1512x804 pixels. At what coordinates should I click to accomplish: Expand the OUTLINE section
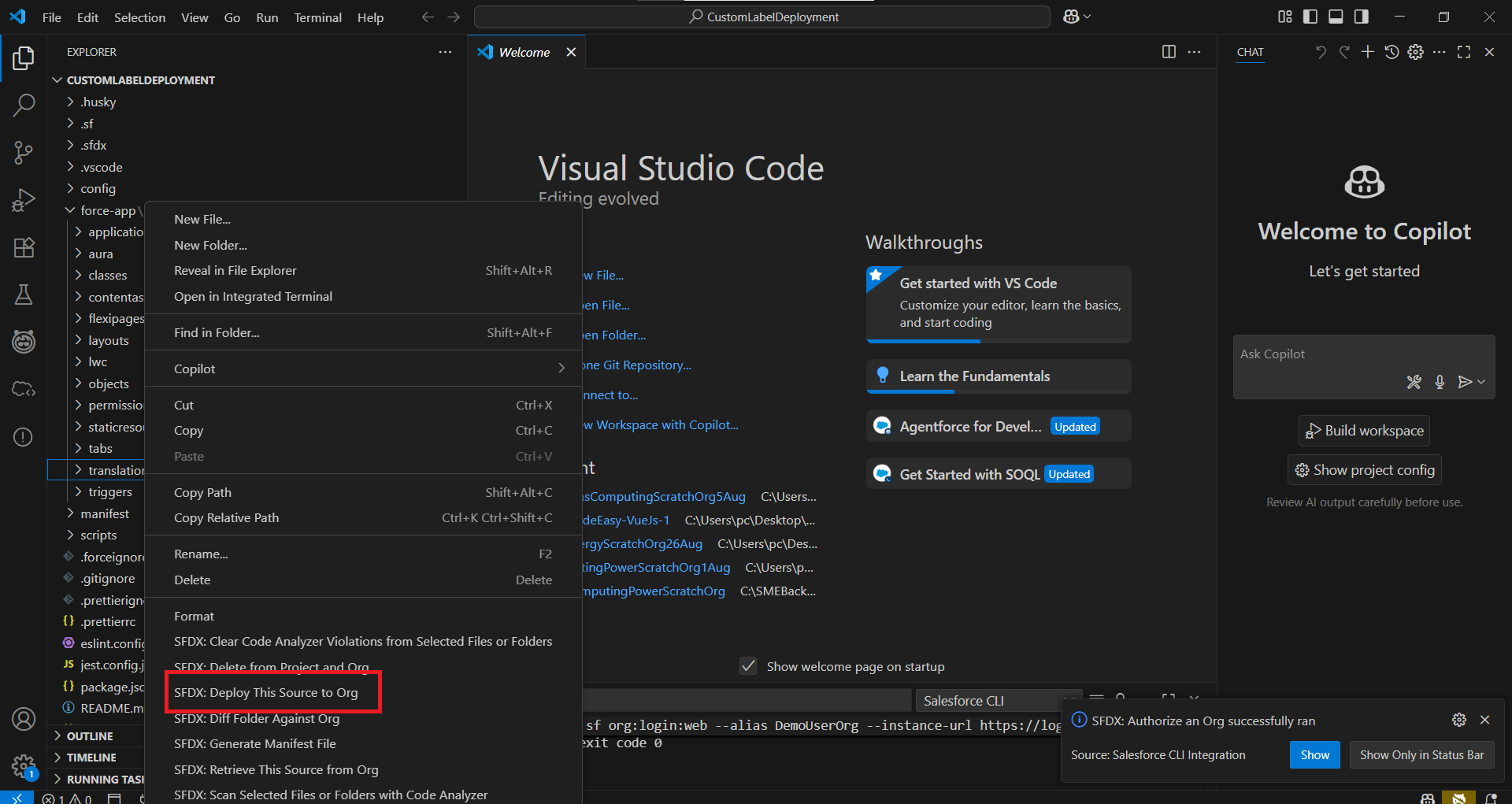click(90, 735)
